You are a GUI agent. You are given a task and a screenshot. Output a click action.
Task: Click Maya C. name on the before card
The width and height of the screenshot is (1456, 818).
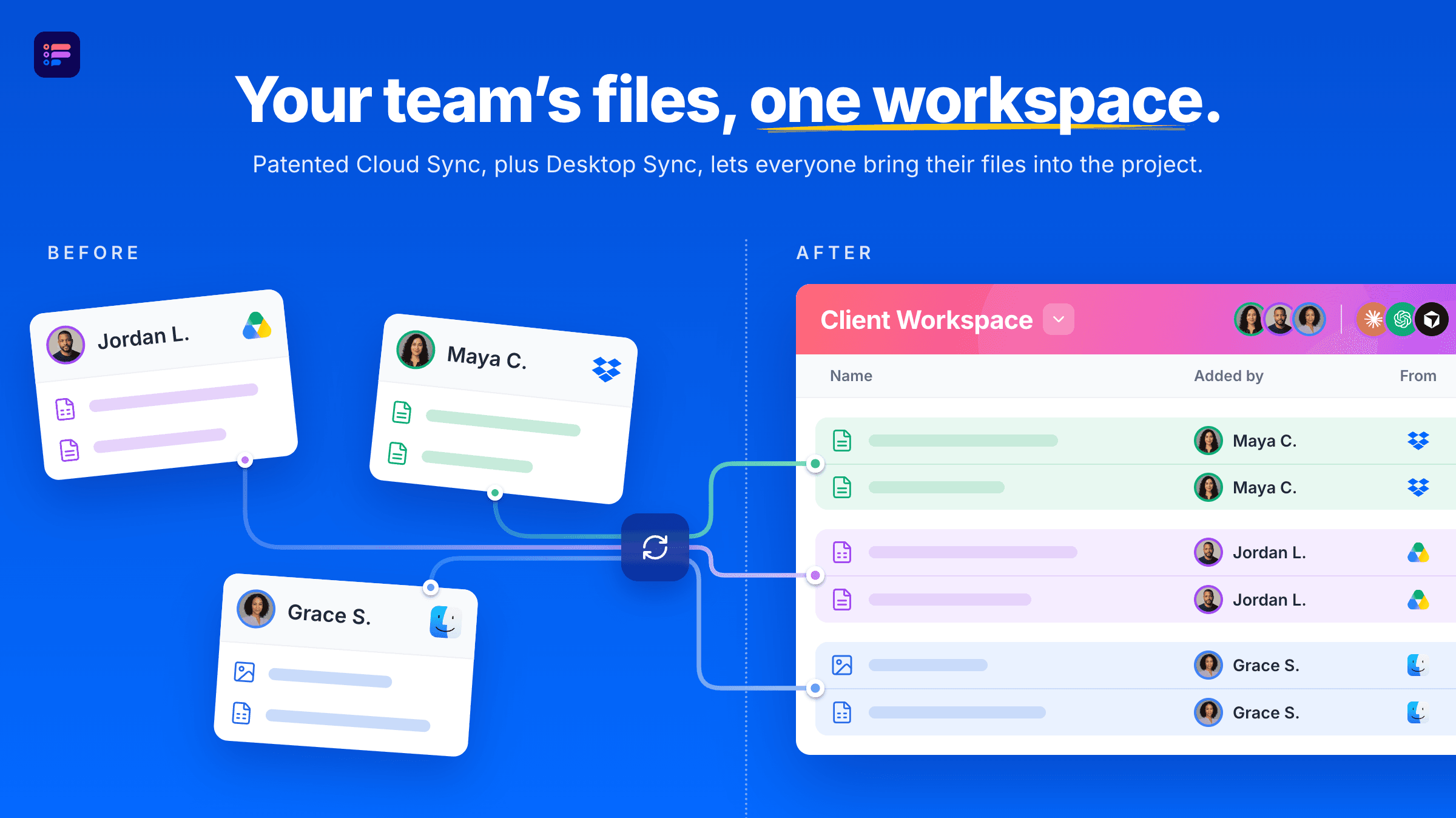tap(487, 357)
